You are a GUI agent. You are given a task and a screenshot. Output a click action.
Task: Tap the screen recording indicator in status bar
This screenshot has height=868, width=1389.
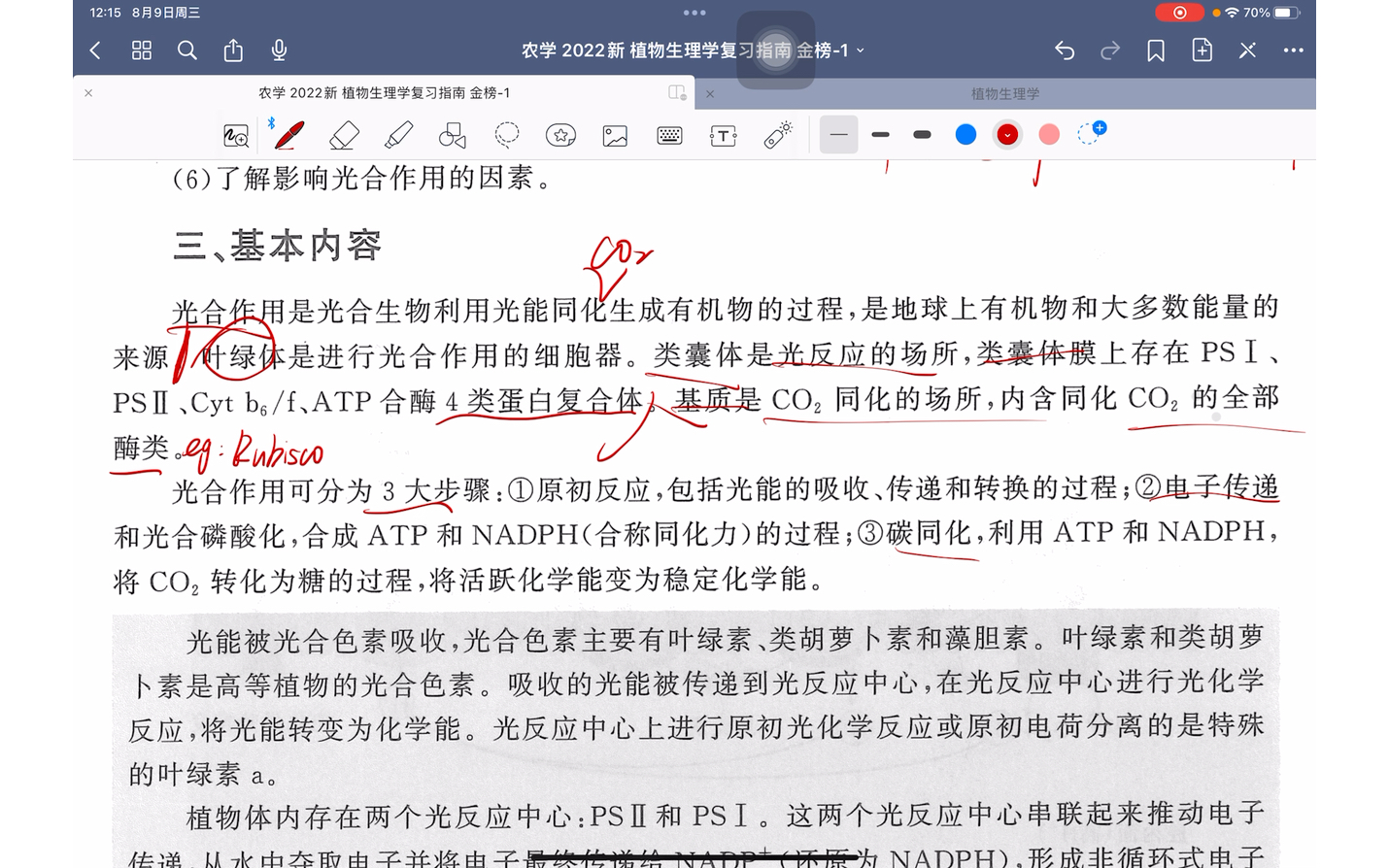[1179, 13]
